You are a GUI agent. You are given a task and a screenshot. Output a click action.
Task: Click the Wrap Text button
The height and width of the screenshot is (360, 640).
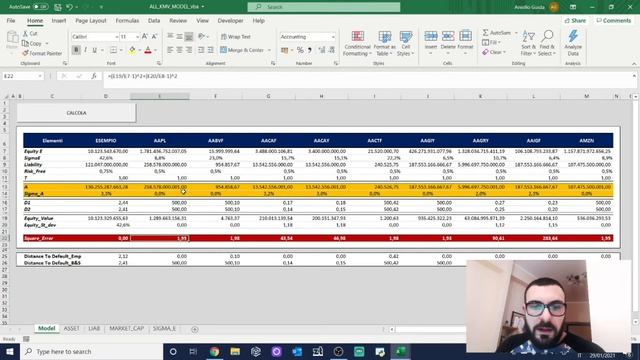[236, 37]
